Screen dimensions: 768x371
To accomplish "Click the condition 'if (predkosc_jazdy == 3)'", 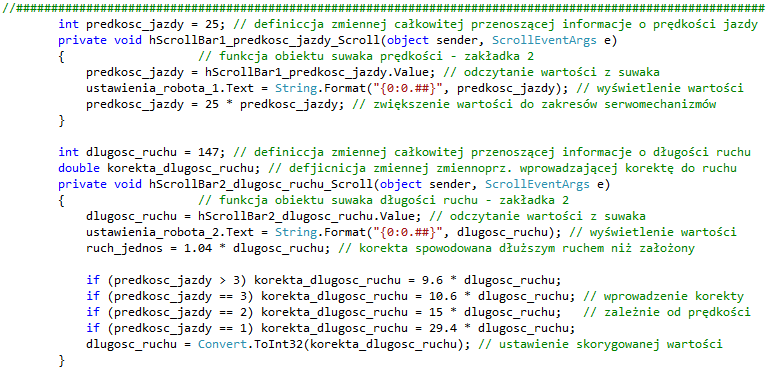I will point(170,297).
